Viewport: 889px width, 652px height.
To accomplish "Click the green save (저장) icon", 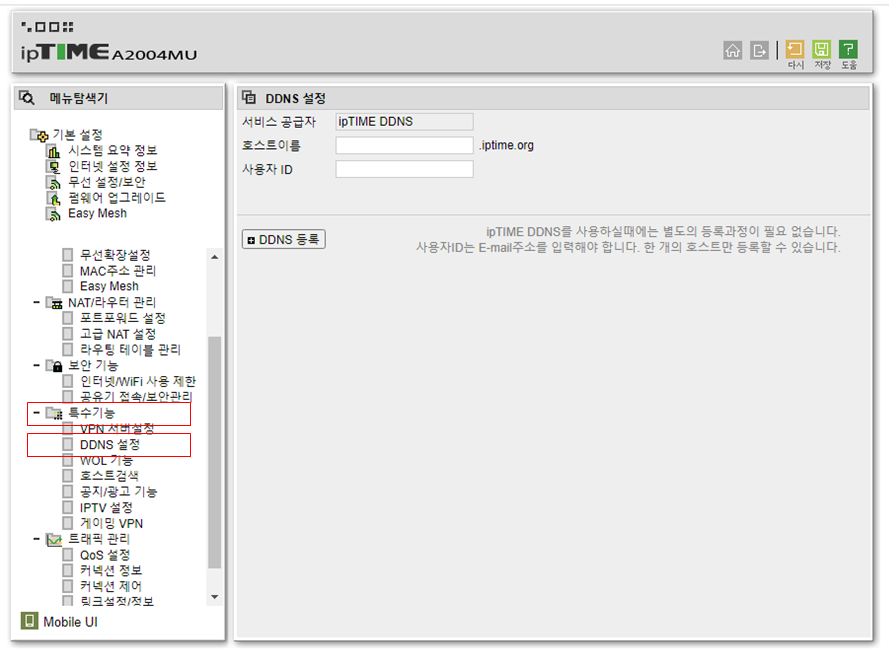I will pyautogui.click(x=822, y=49).
